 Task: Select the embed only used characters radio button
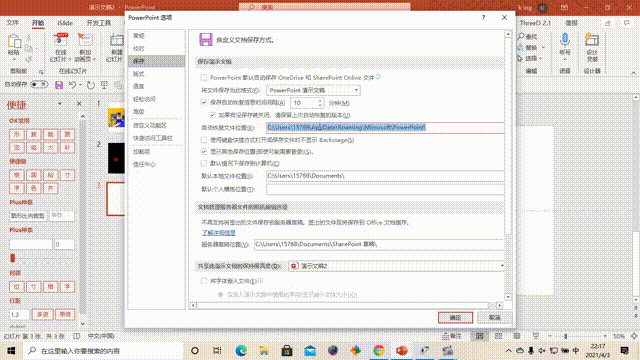pos(220,294)
